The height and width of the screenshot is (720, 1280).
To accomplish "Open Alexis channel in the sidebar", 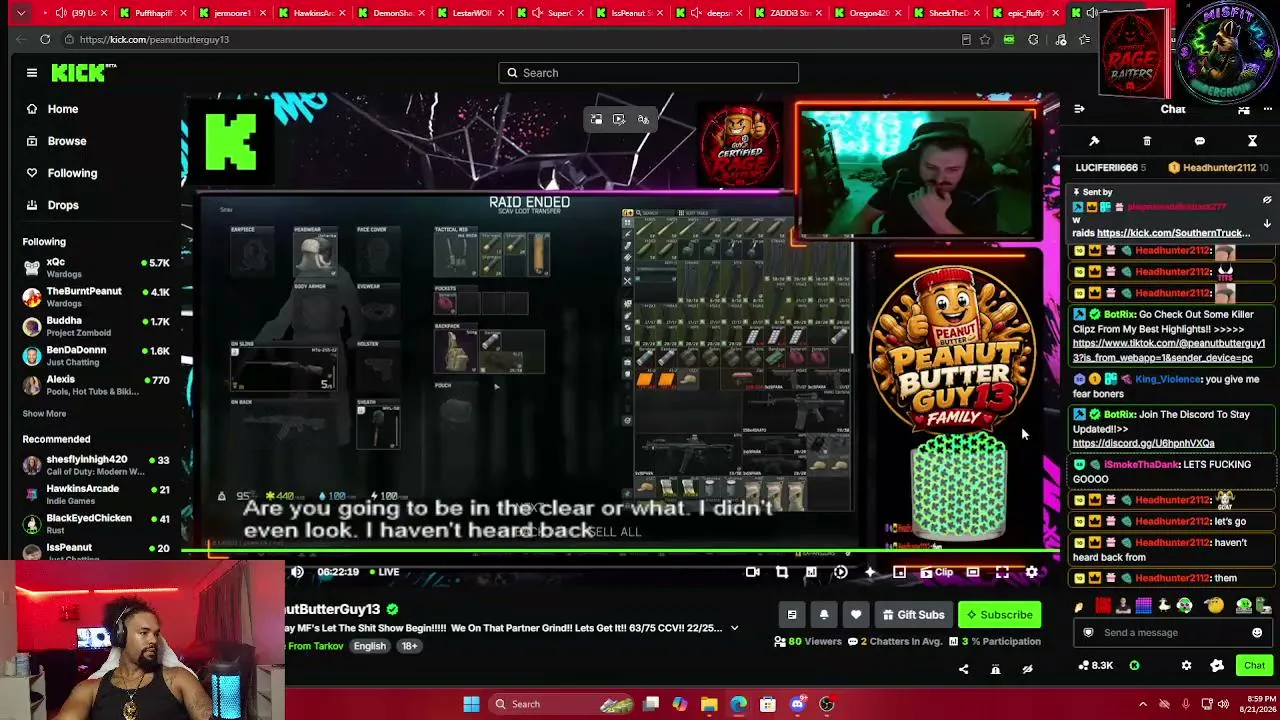I will (x=96, y=385).
